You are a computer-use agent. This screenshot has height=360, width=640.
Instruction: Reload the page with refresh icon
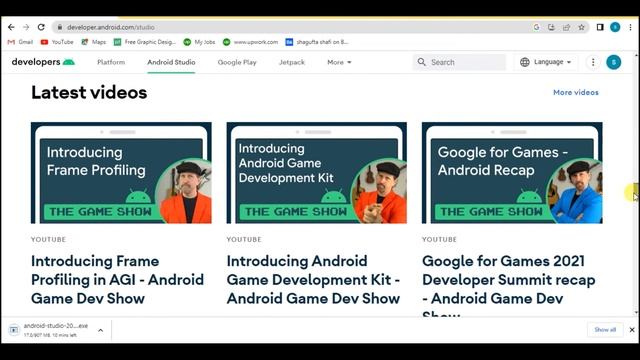41,27
